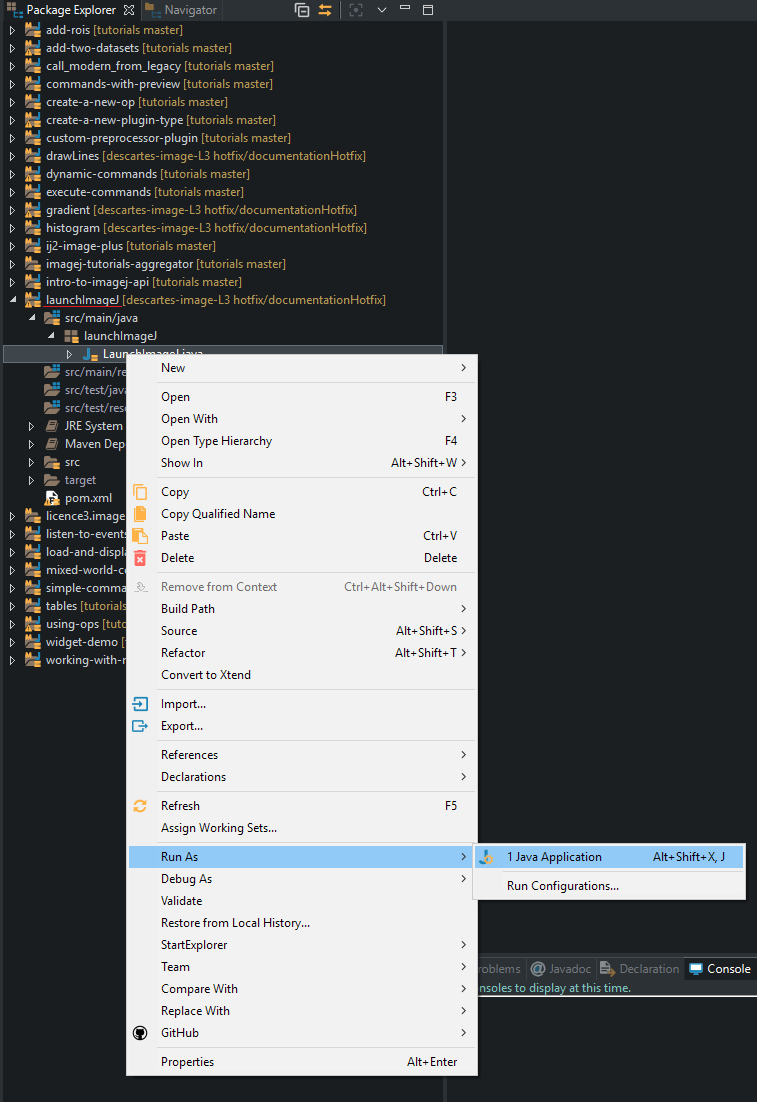Choose Open With in context menu
Viewport: 757px width, 1102px height.
click(x=303, y=419)
